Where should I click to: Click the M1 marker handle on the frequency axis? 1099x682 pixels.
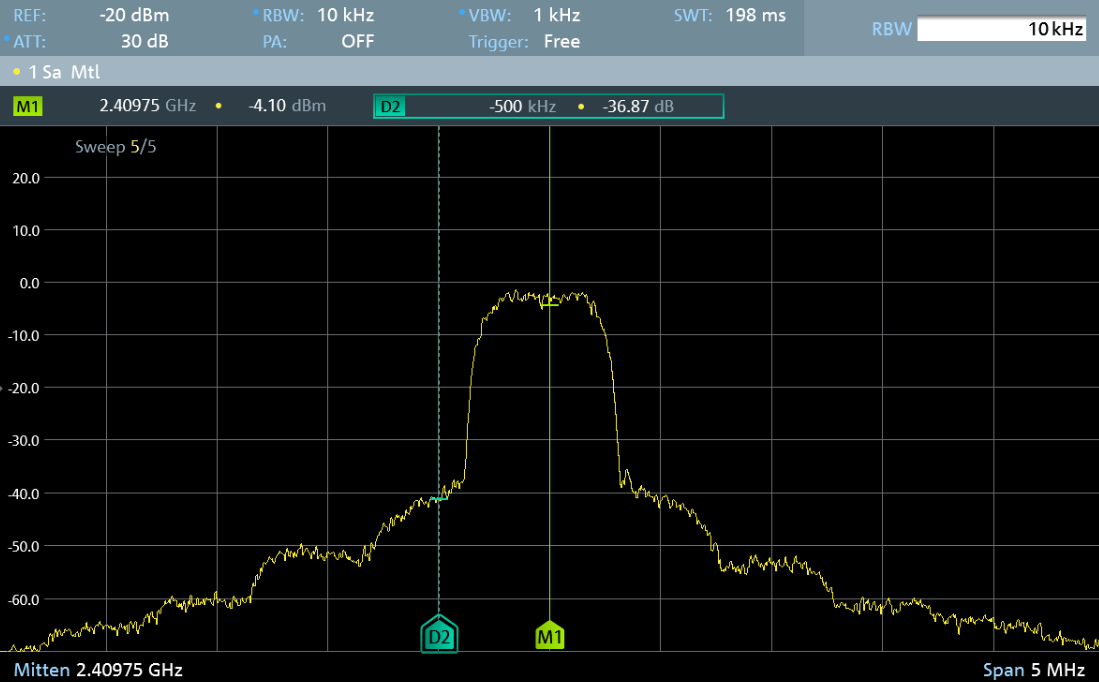(x=550, y=636)
